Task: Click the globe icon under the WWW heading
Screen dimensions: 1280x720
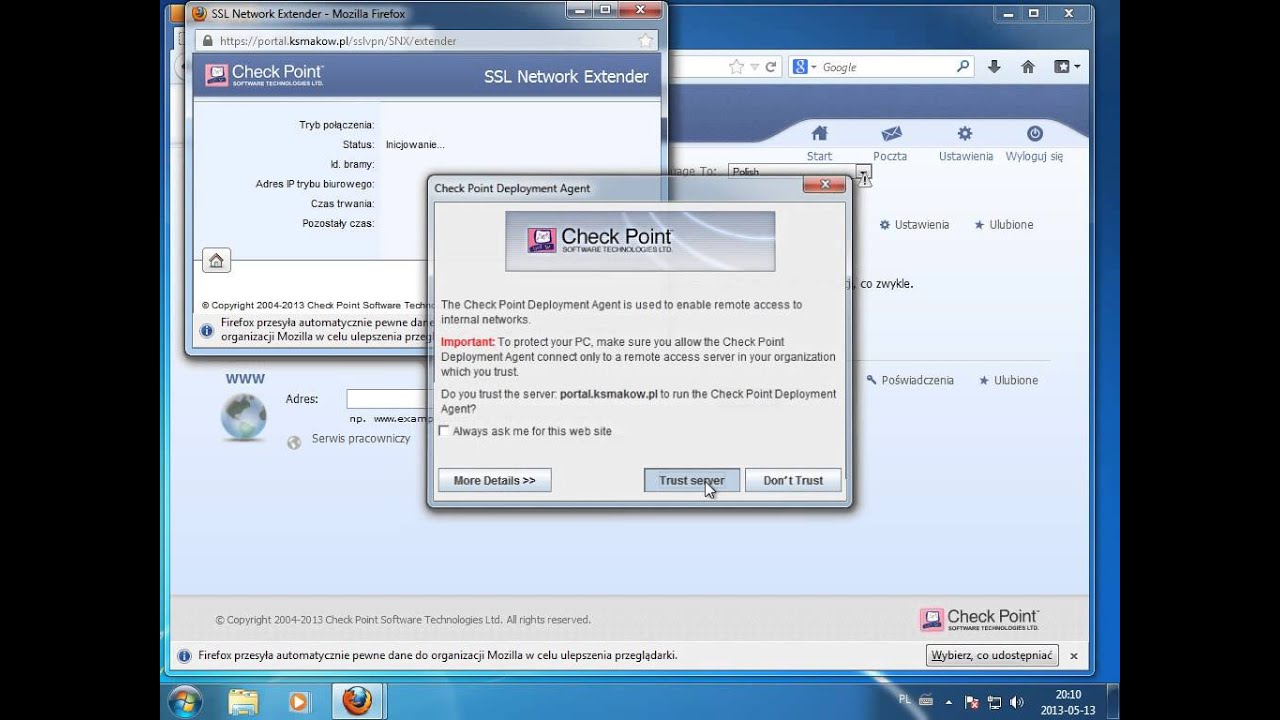Action: (243, 417)
